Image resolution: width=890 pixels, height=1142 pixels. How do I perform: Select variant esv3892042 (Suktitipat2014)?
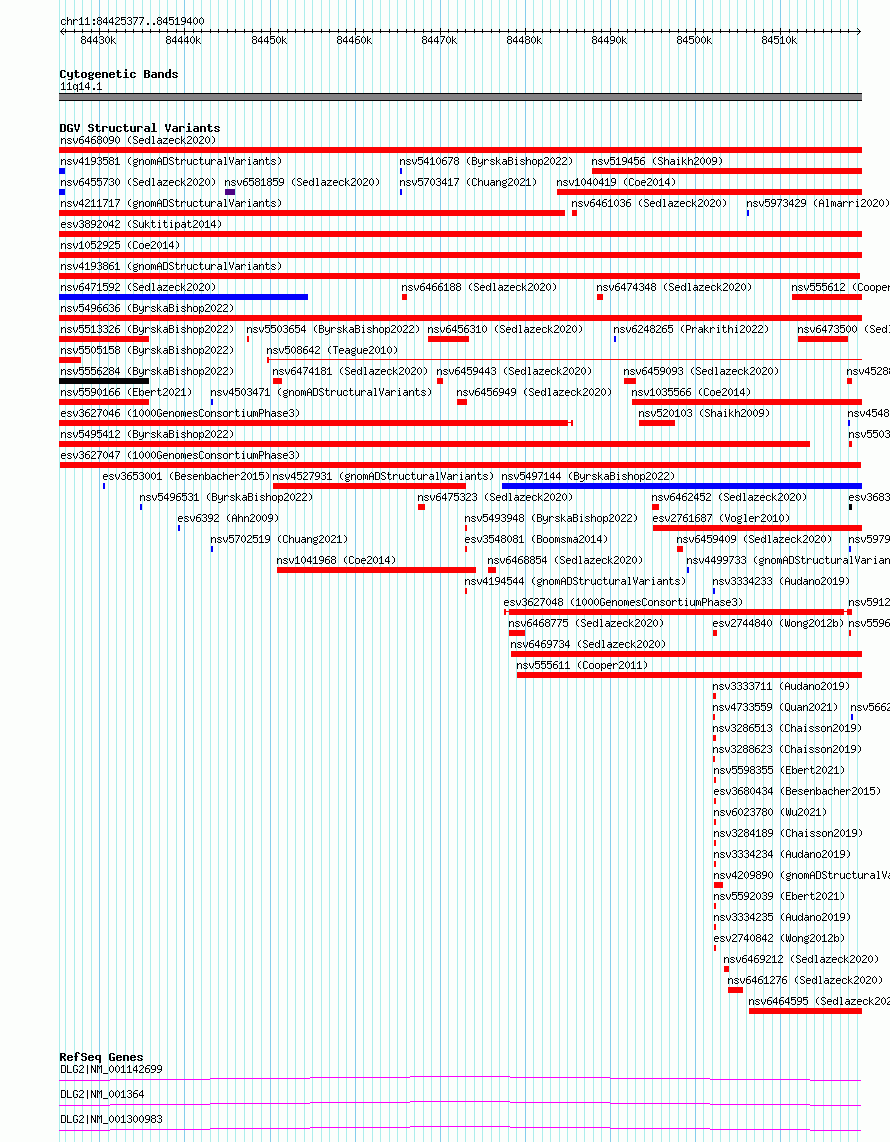(x=141, y=225)
